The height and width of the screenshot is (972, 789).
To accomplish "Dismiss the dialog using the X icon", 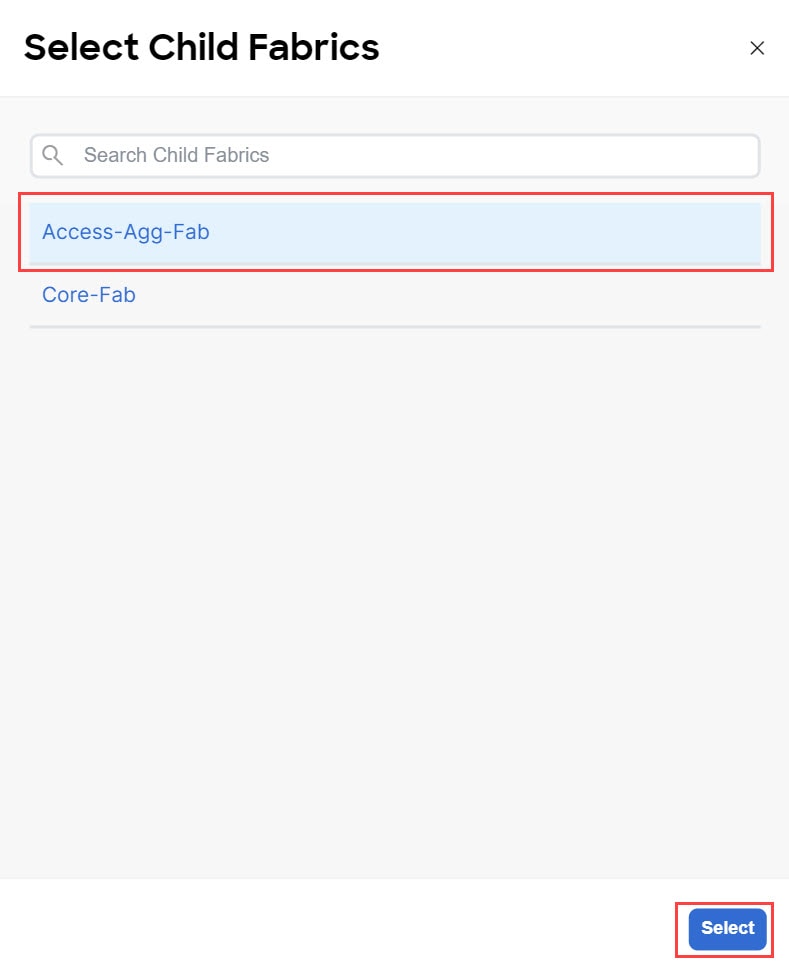I will [757, 48].
